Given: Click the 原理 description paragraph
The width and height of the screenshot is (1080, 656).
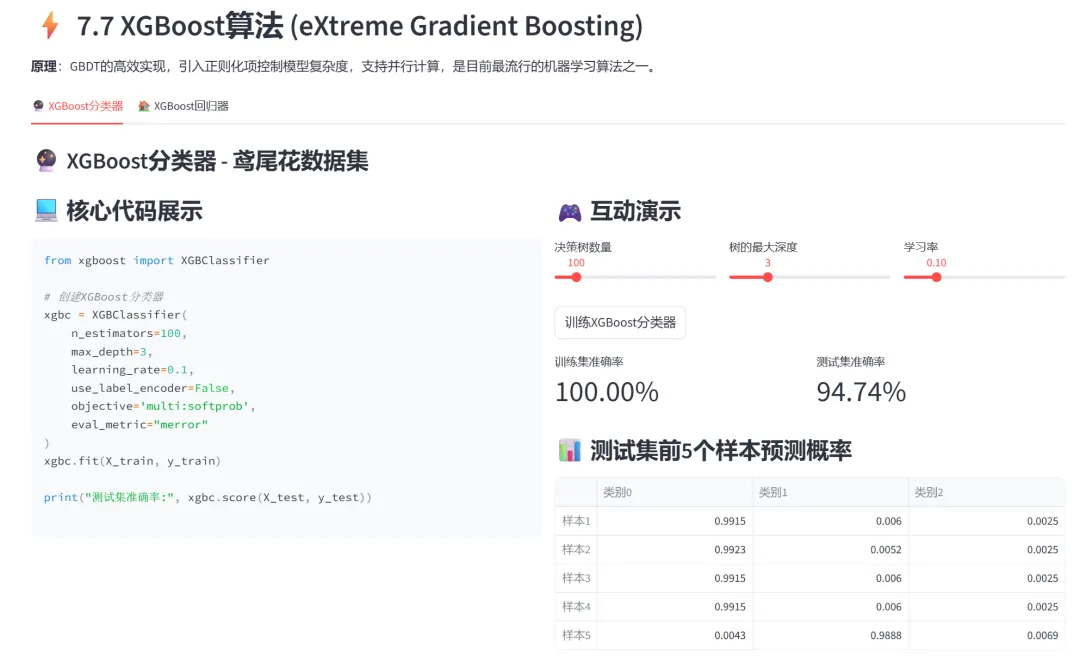Looking at the screenshot, I should (x=345, y=67).
